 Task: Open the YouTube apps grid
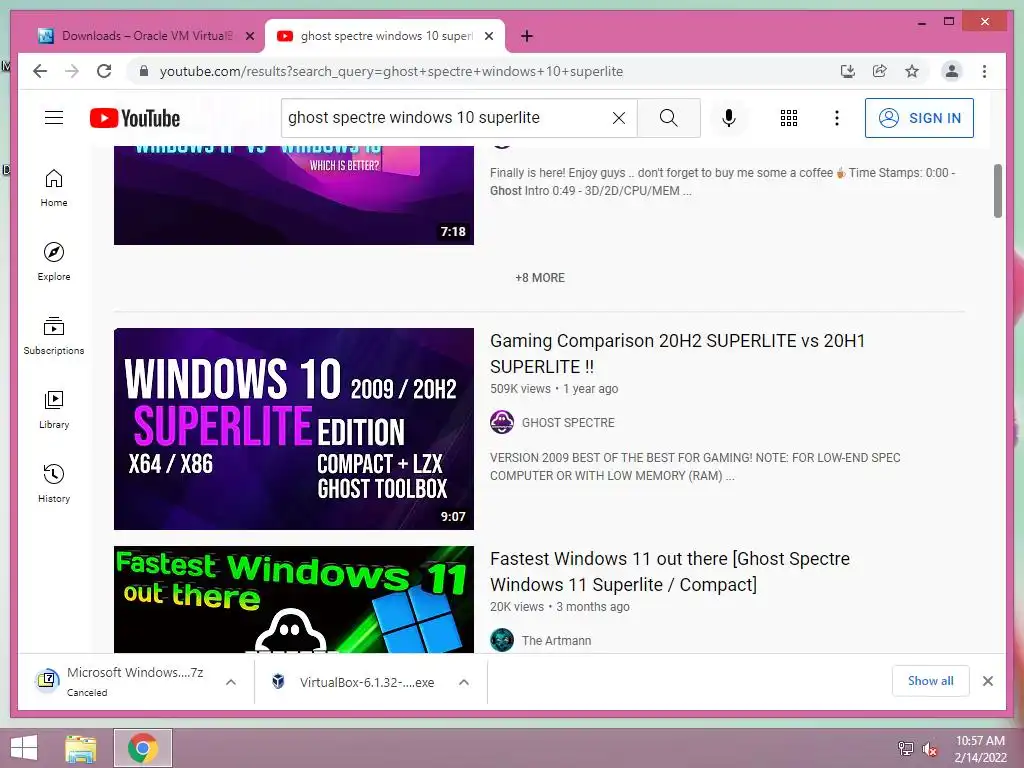click(788, 118)
